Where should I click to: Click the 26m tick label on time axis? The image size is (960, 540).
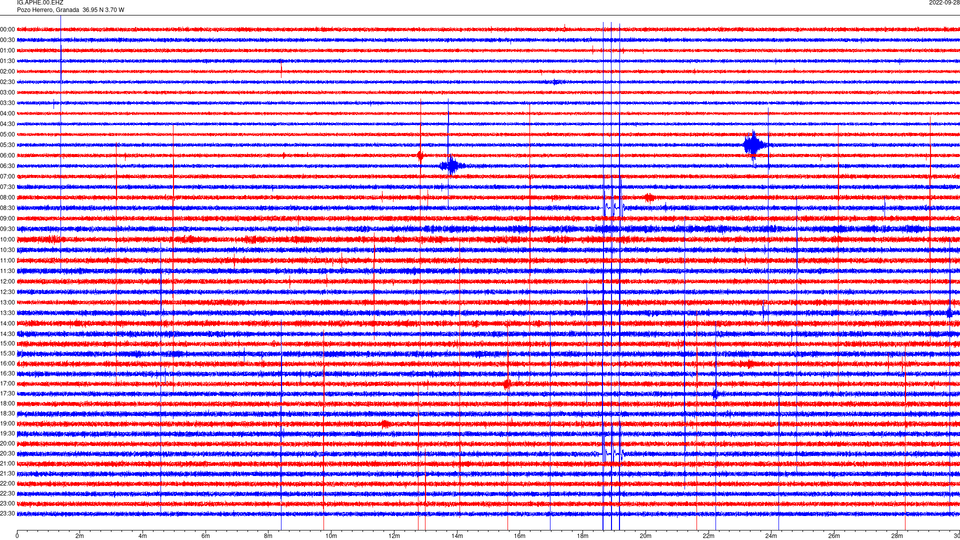(x=834, y=536)
